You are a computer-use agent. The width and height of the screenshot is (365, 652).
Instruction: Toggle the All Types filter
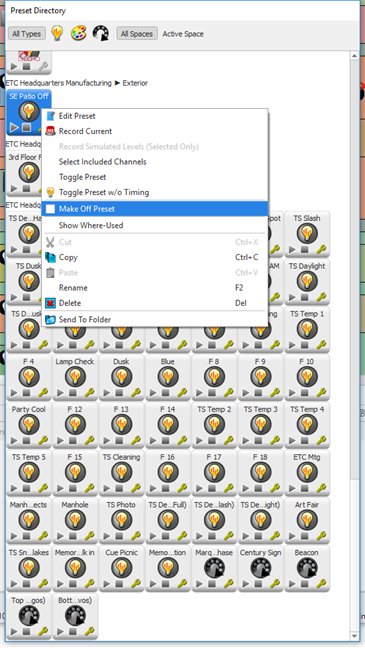(27, 34)
